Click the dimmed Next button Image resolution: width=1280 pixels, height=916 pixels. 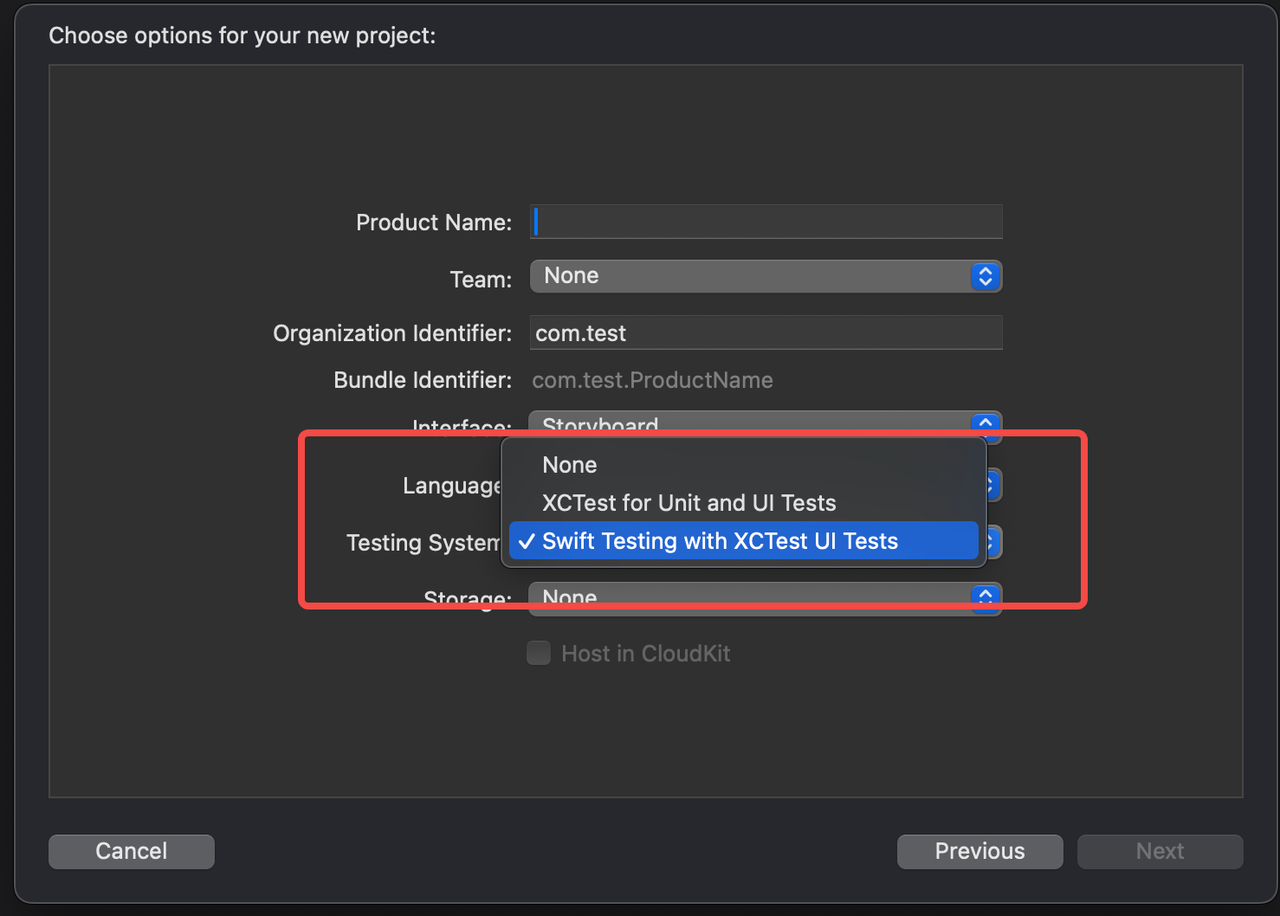1159,851
